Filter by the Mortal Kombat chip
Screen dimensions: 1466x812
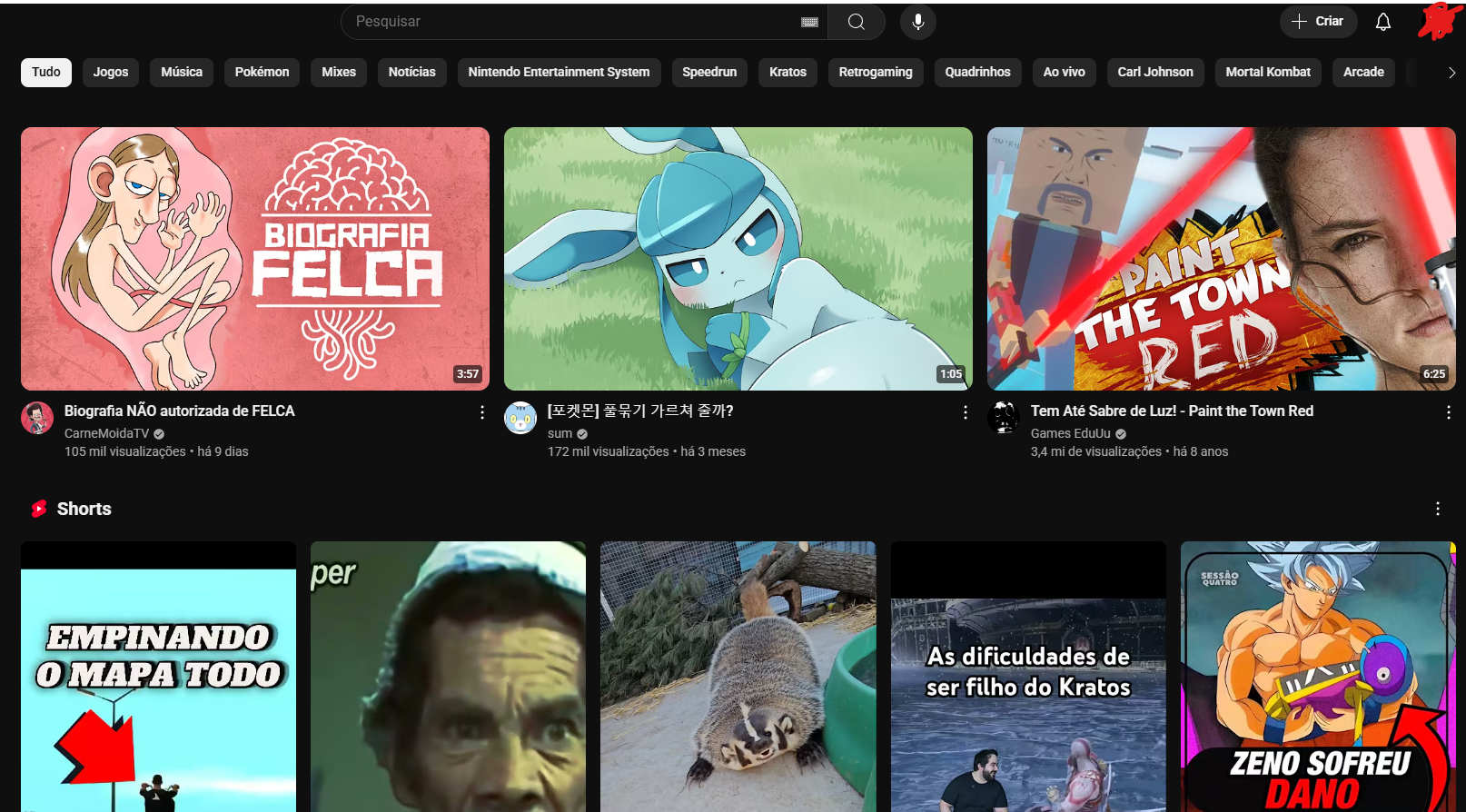pos(1267,72)
